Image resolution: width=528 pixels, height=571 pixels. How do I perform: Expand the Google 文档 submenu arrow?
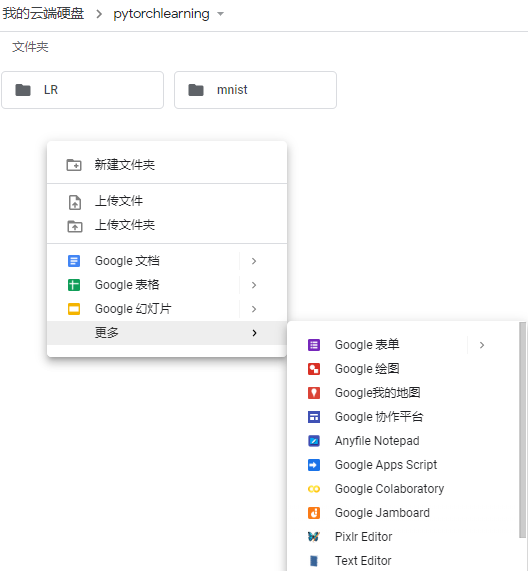coord(254,261)
